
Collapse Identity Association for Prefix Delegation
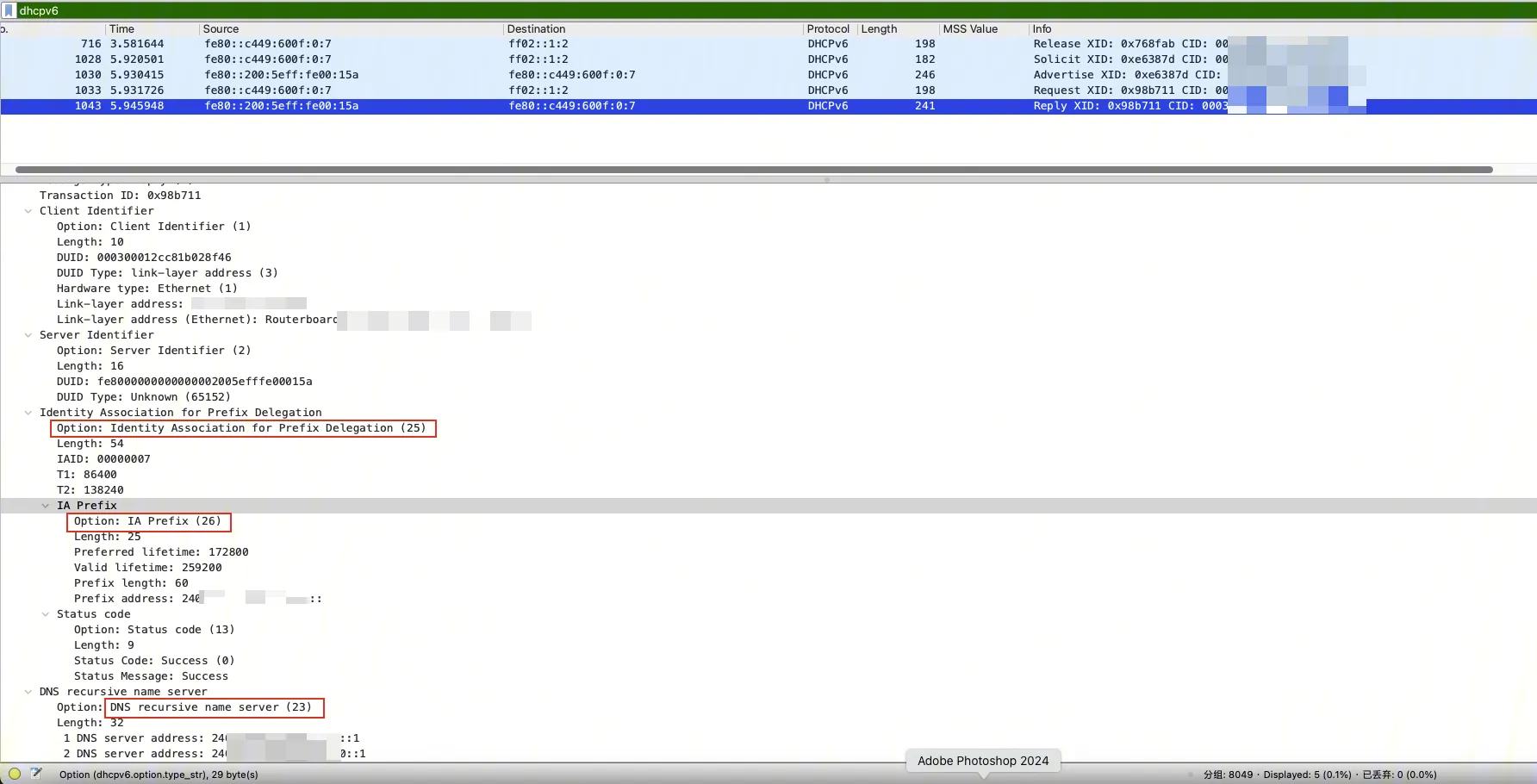click(x=28, y=413)
